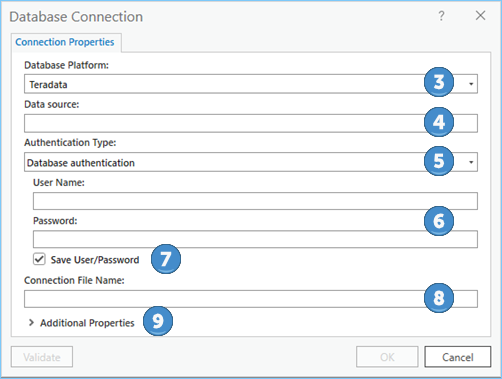502x379 pixels.
Task: Click the Password label text
Action: (x=55, y=221)
